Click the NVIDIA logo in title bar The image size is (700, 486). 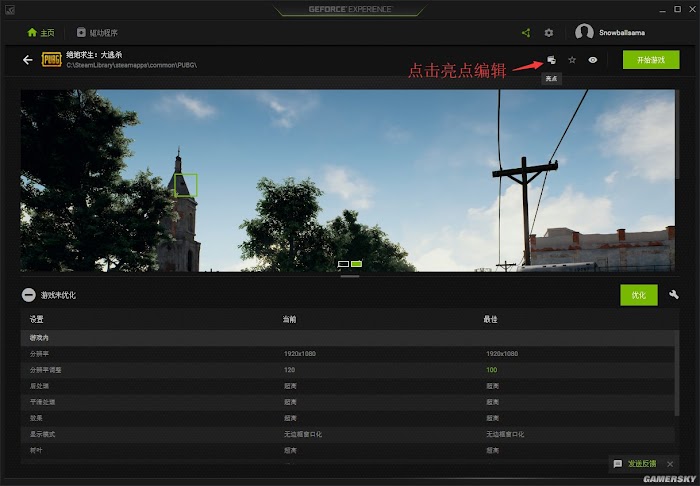(9, 9)
